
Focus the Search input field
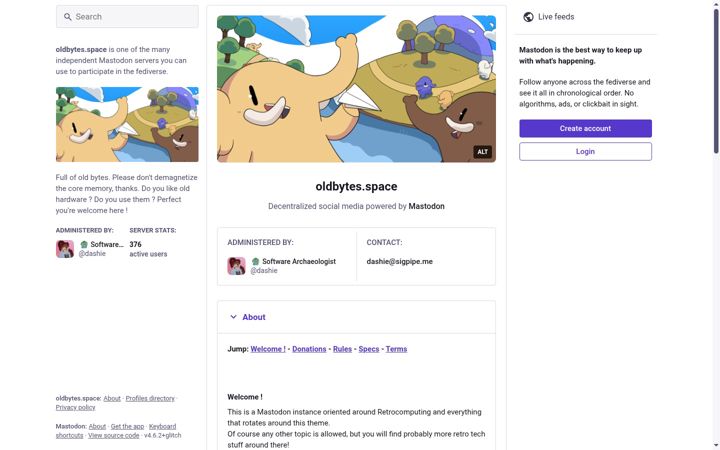pyautogui.click(x=127, y=17)
